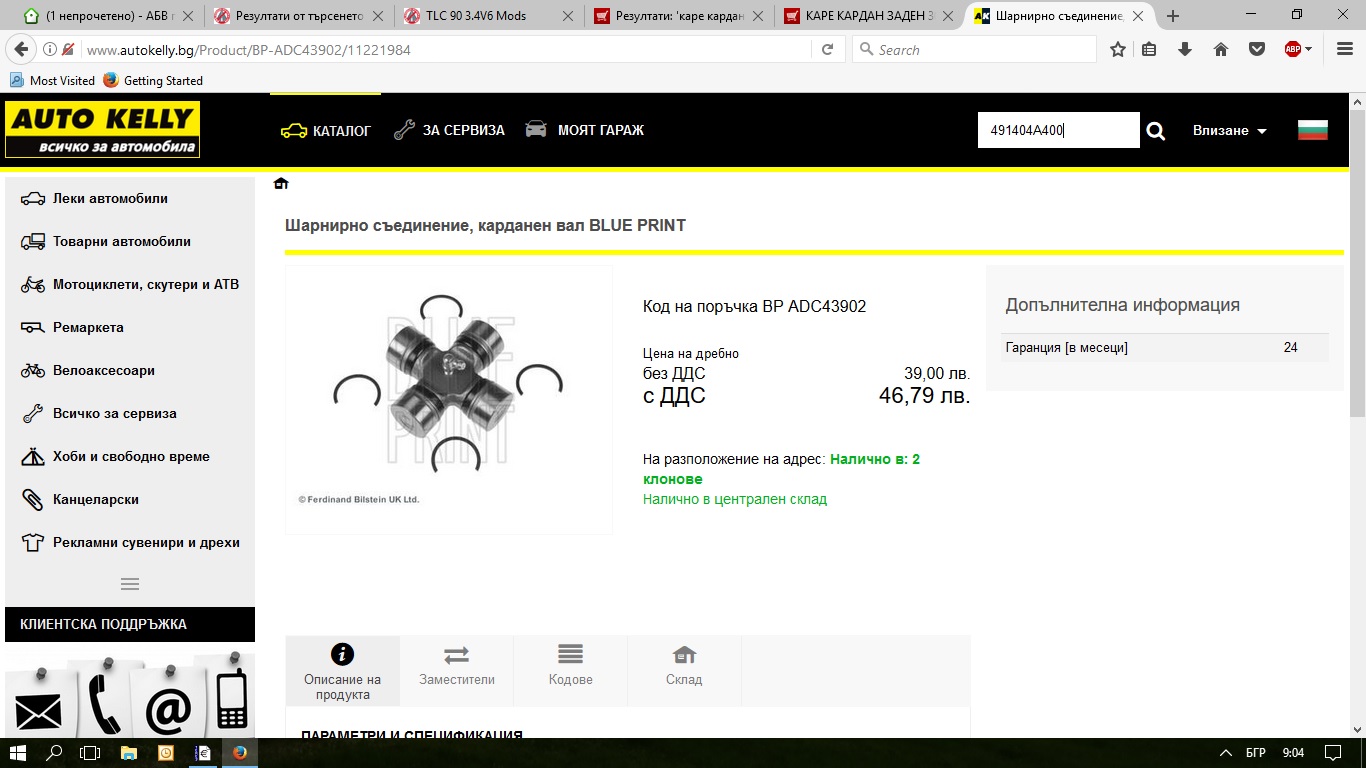Reload the page with the refresh icon
The height and width of the screenshot is (768, 1366).
[827, 50]
